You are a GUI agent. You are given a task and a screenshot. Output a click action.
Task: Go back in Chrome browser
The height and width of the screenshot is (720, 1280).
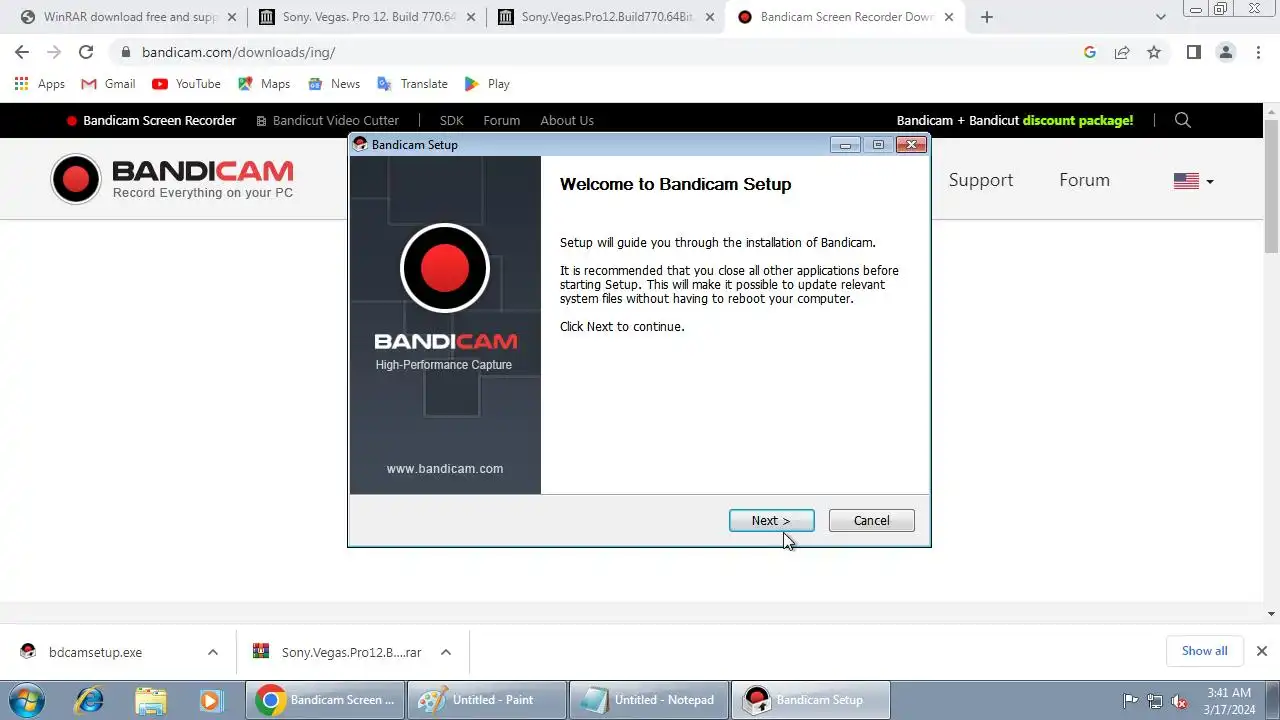click(x=22, y=52)
